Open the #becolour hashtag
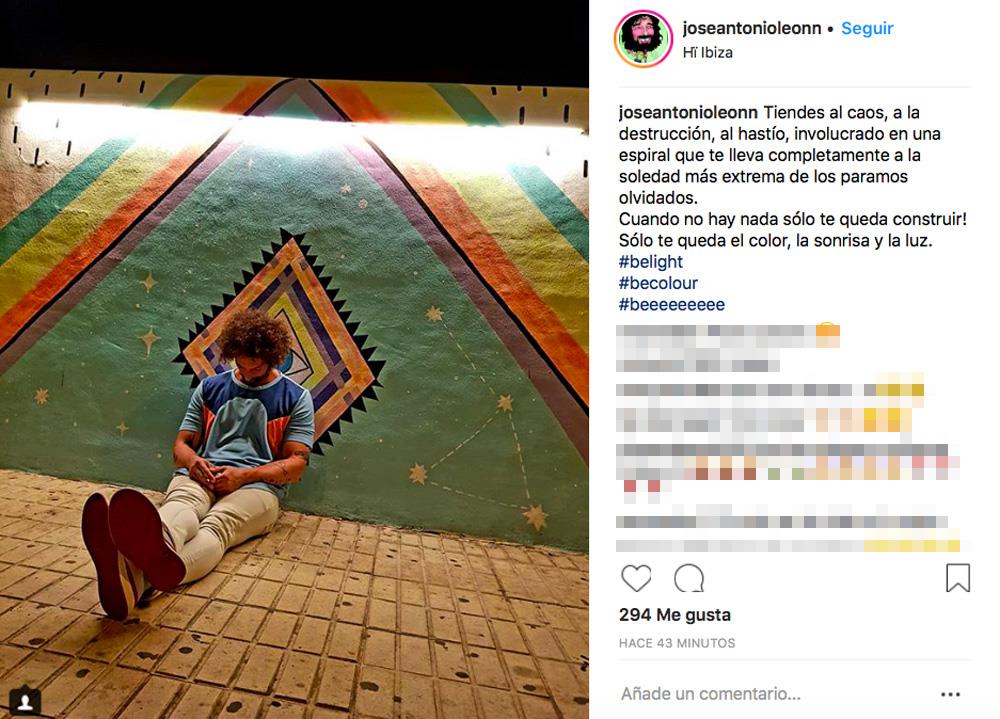Screen dimensions: 1000x719 coord(658,283)
